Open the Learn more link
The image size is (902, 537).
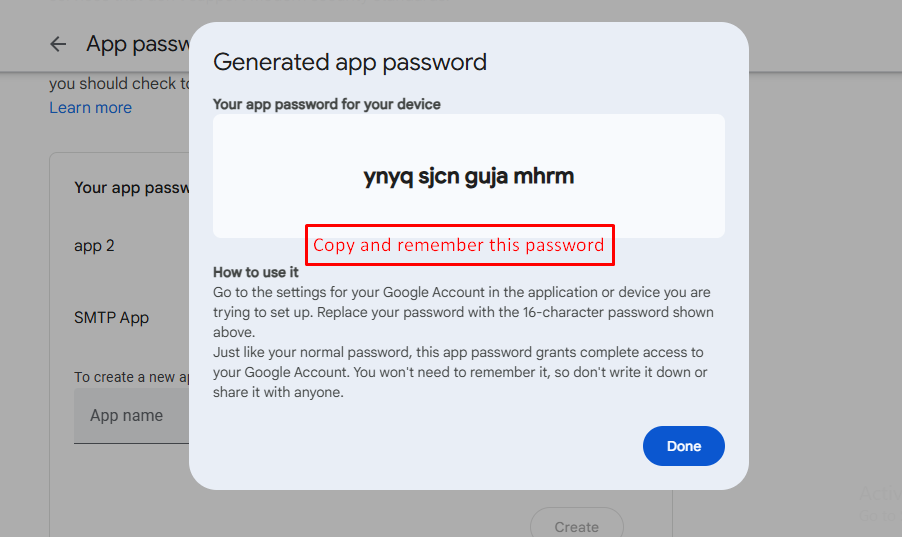[90, 107]
